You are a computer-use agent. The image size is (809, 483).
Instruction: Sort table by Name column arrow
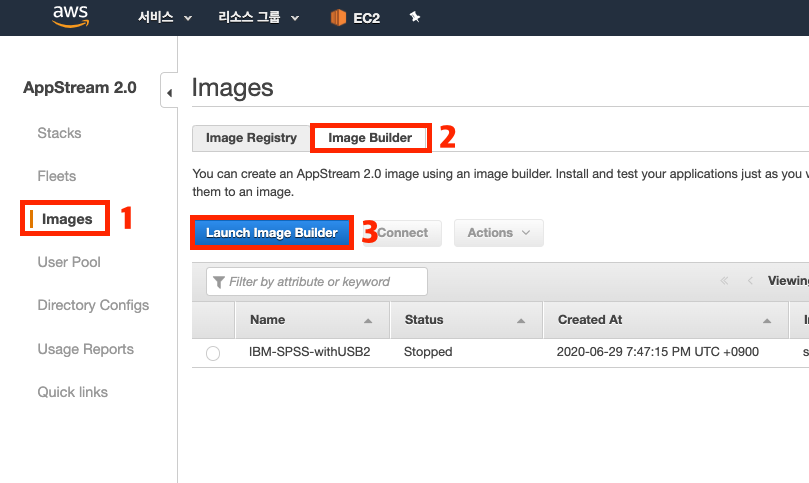tap(368, 320)
